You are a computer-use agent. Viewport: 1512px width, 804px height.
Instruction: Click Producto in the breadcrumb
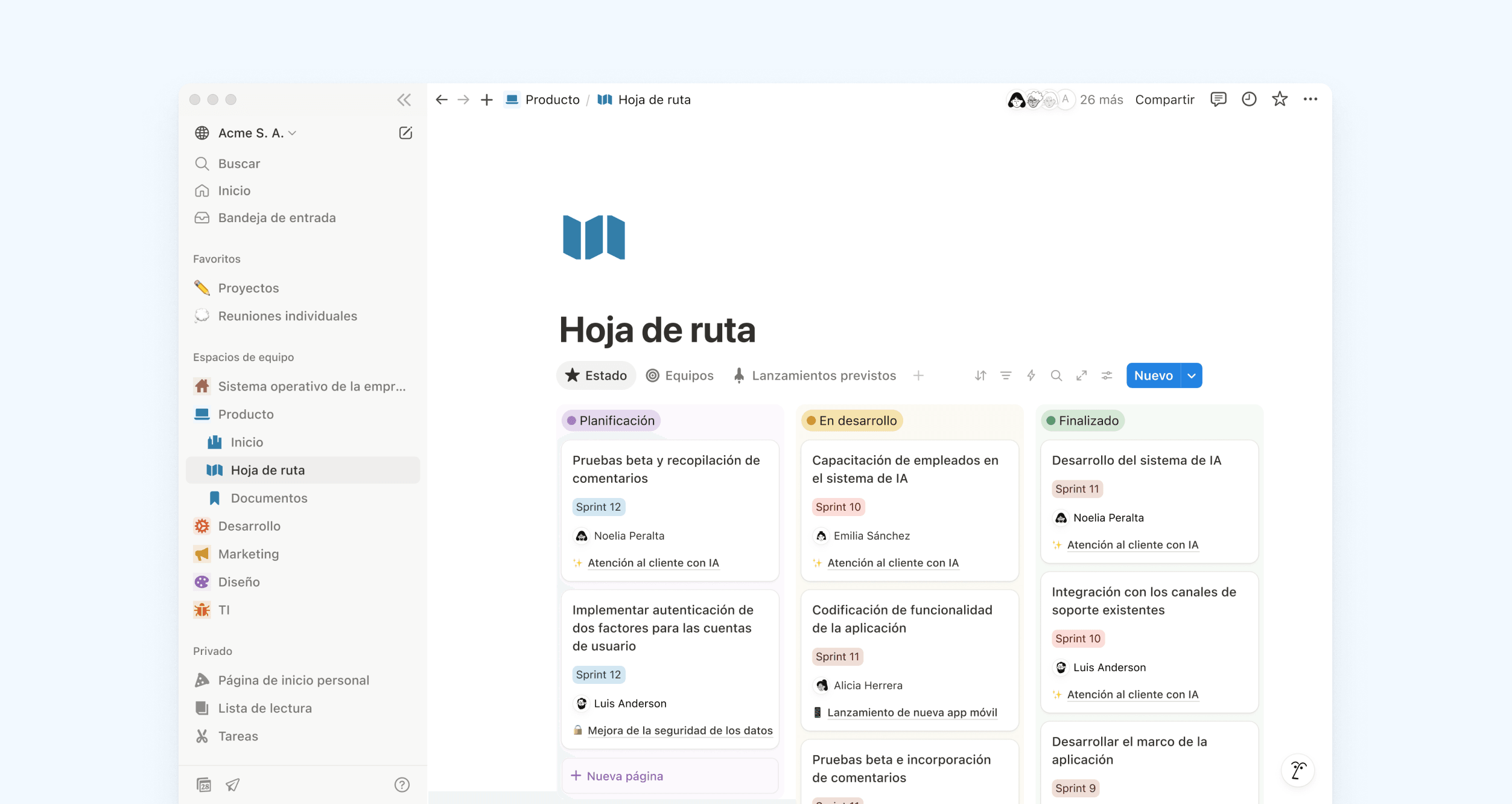pos(542,100)
